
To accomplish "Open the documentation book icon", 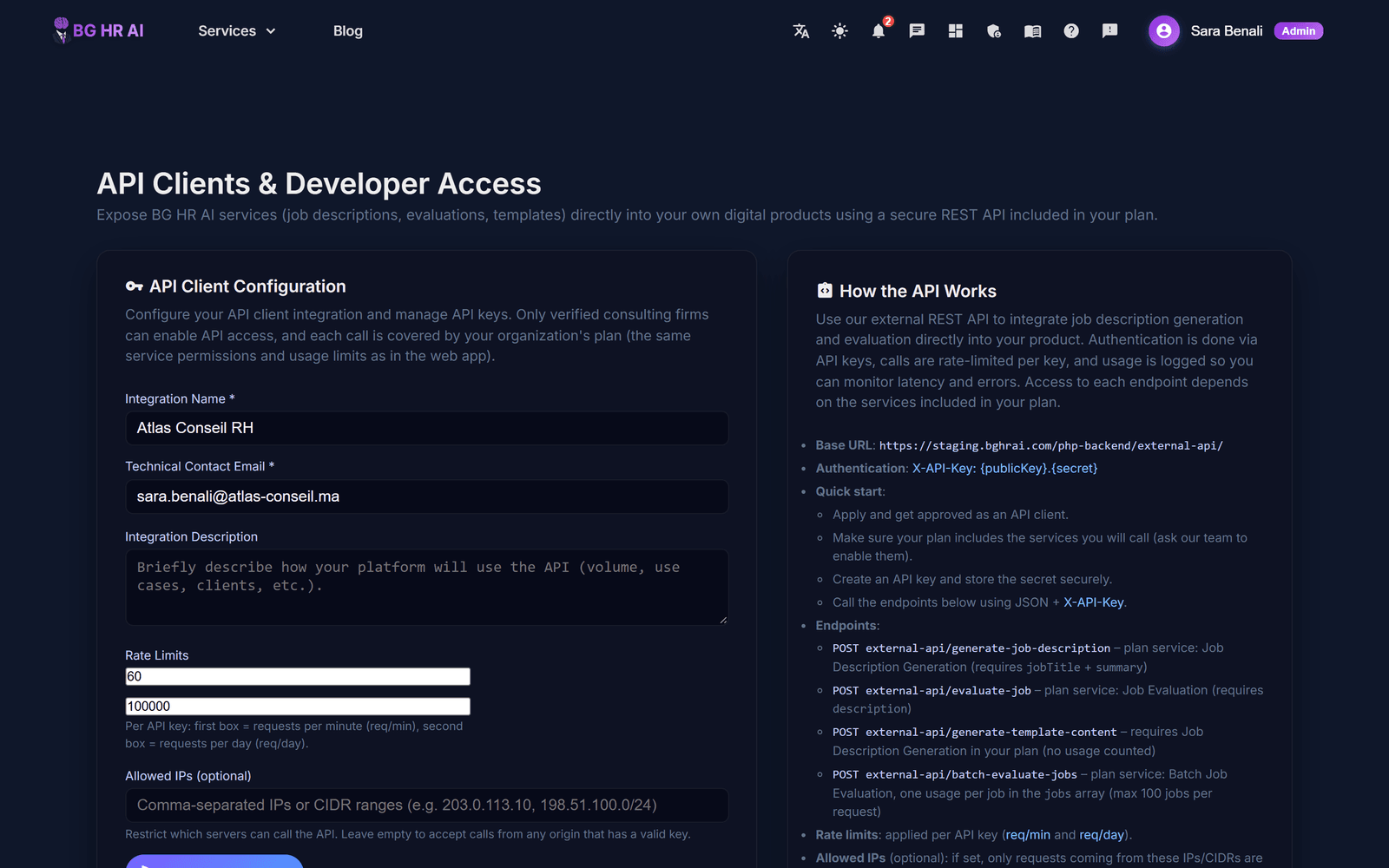I will [x=1032, y=31].
